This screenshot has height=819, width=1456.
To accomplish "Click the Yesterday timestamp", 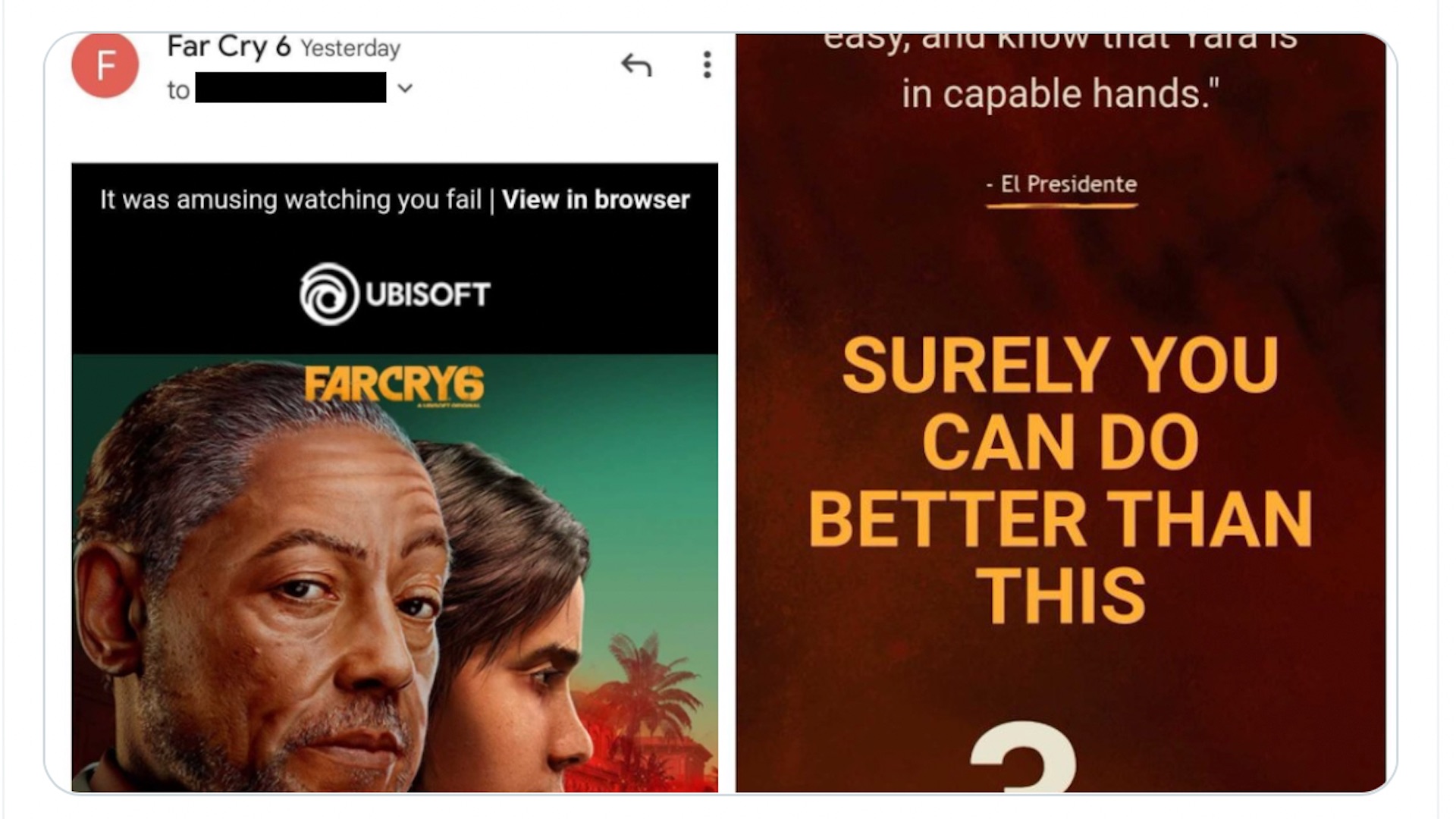I will (x=350, y=49).
